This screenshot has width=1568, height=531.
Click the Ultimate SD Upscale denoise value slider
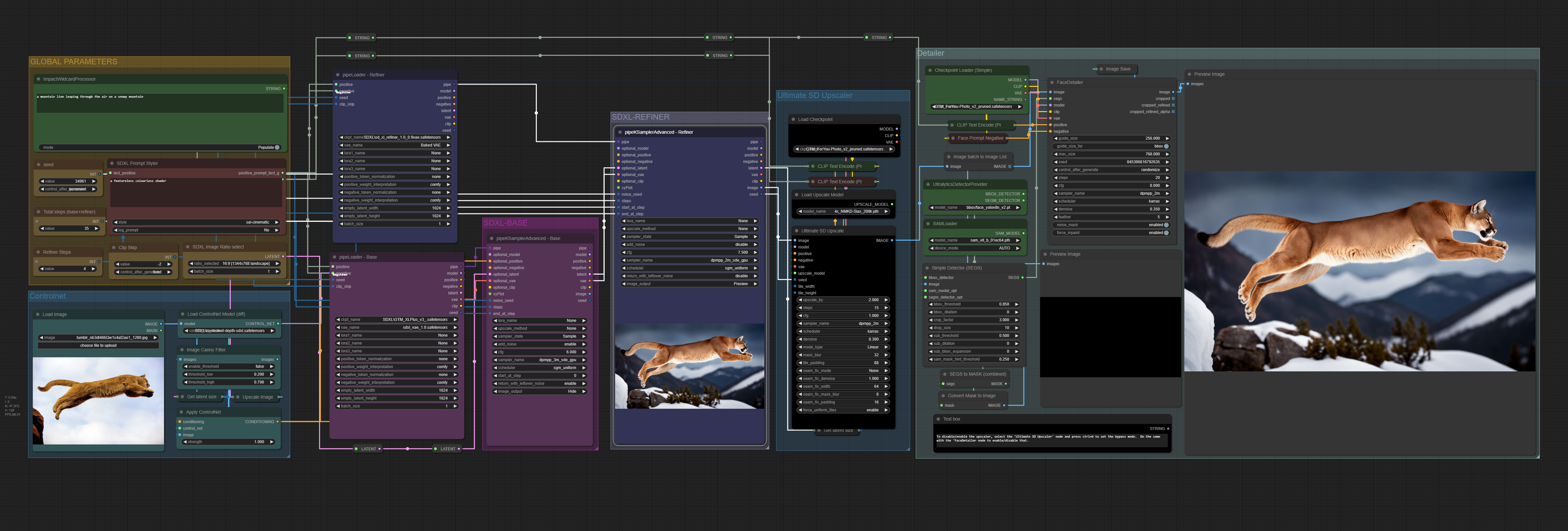(843, 339)
